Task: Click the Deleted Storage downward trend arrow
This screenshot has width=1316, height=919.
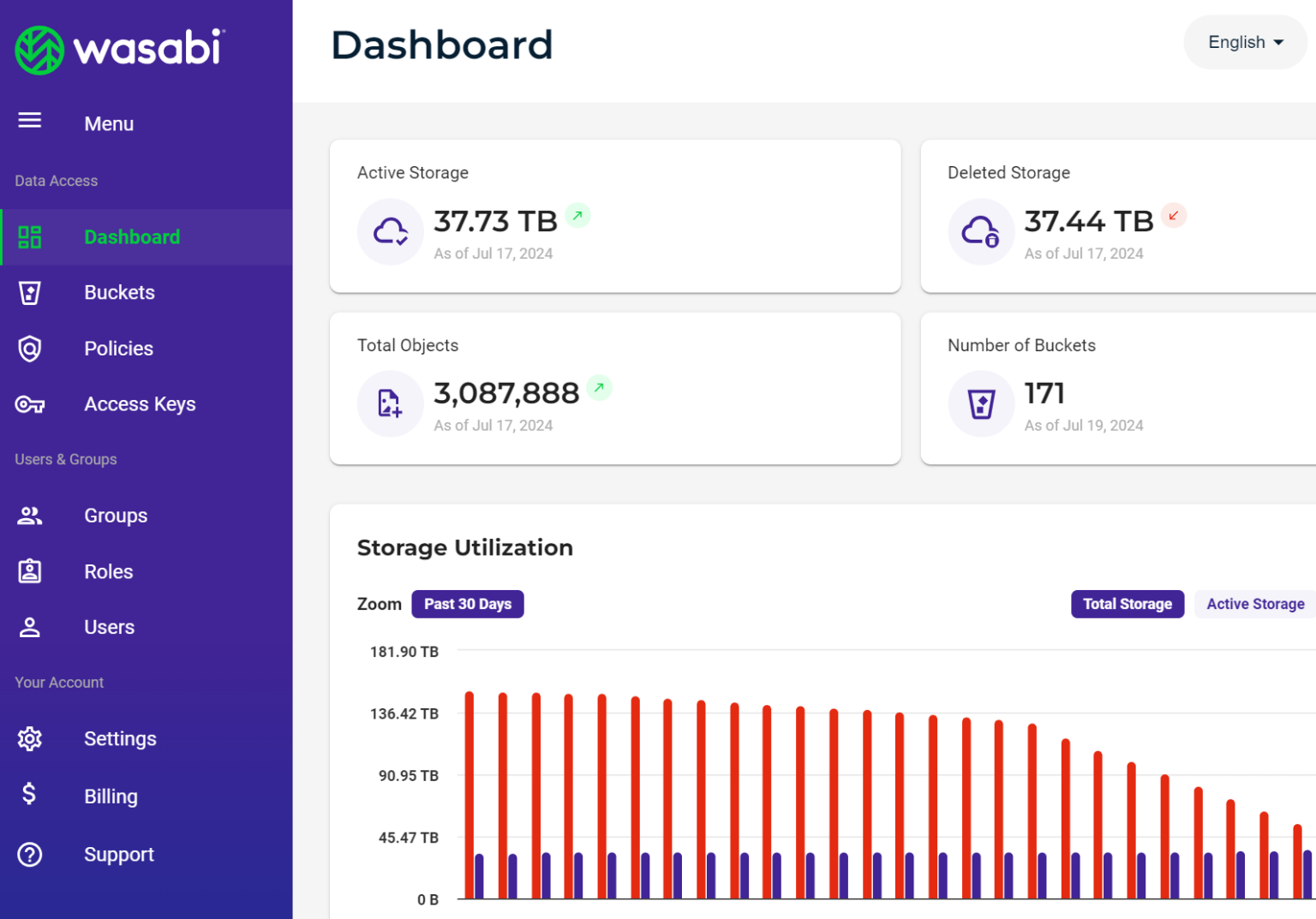Action: point(1173,216)
